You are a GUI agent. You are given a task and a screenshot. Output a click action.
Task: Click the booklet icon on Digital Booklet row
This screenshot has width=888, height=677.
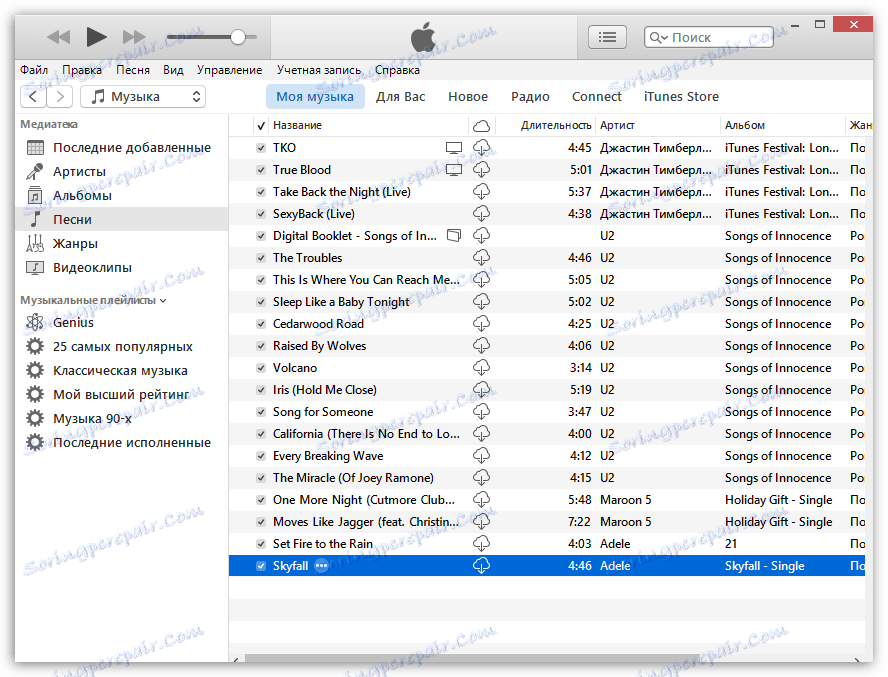[454, 236]
